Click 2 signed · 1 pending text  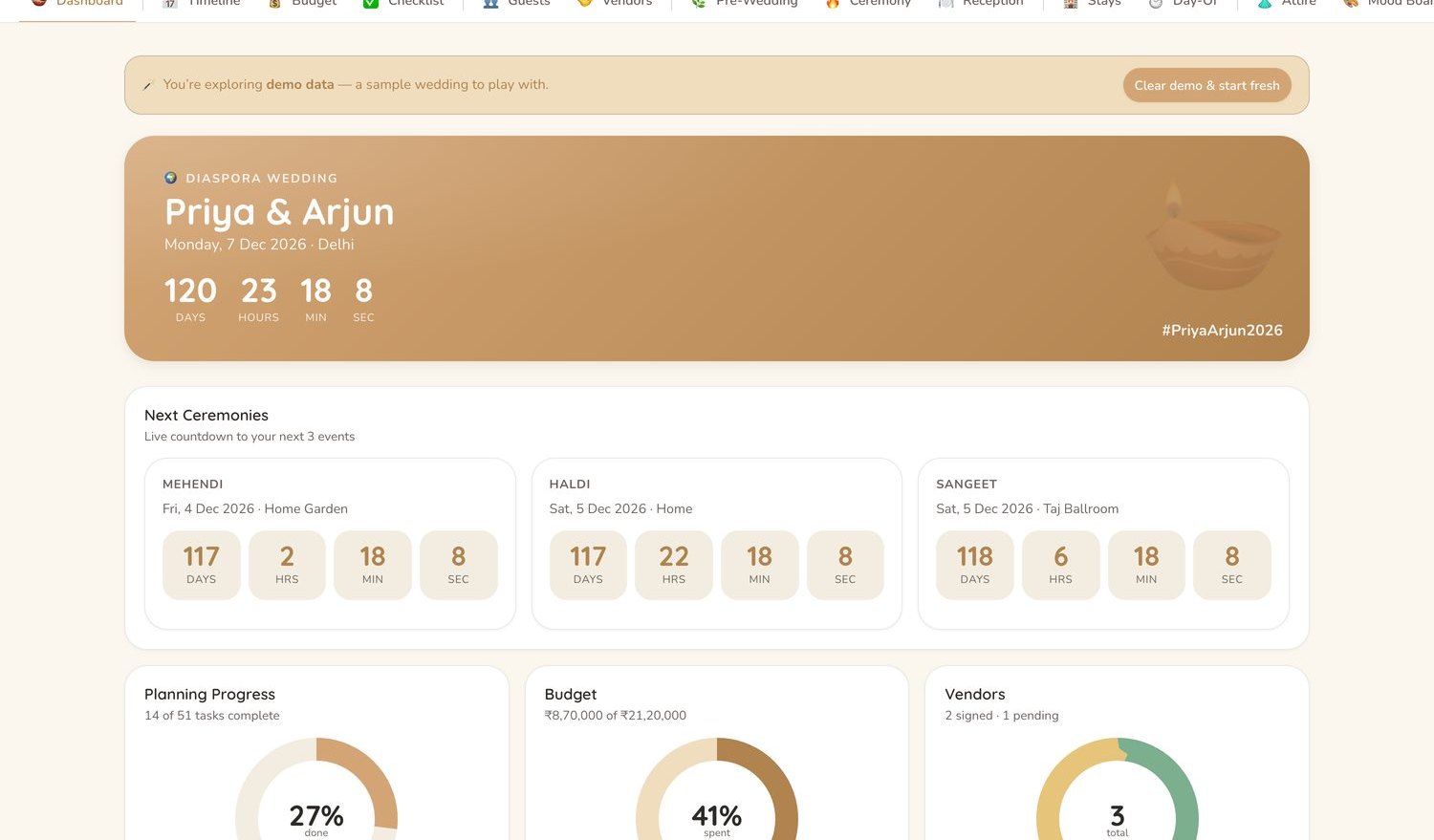[1002, 716]
